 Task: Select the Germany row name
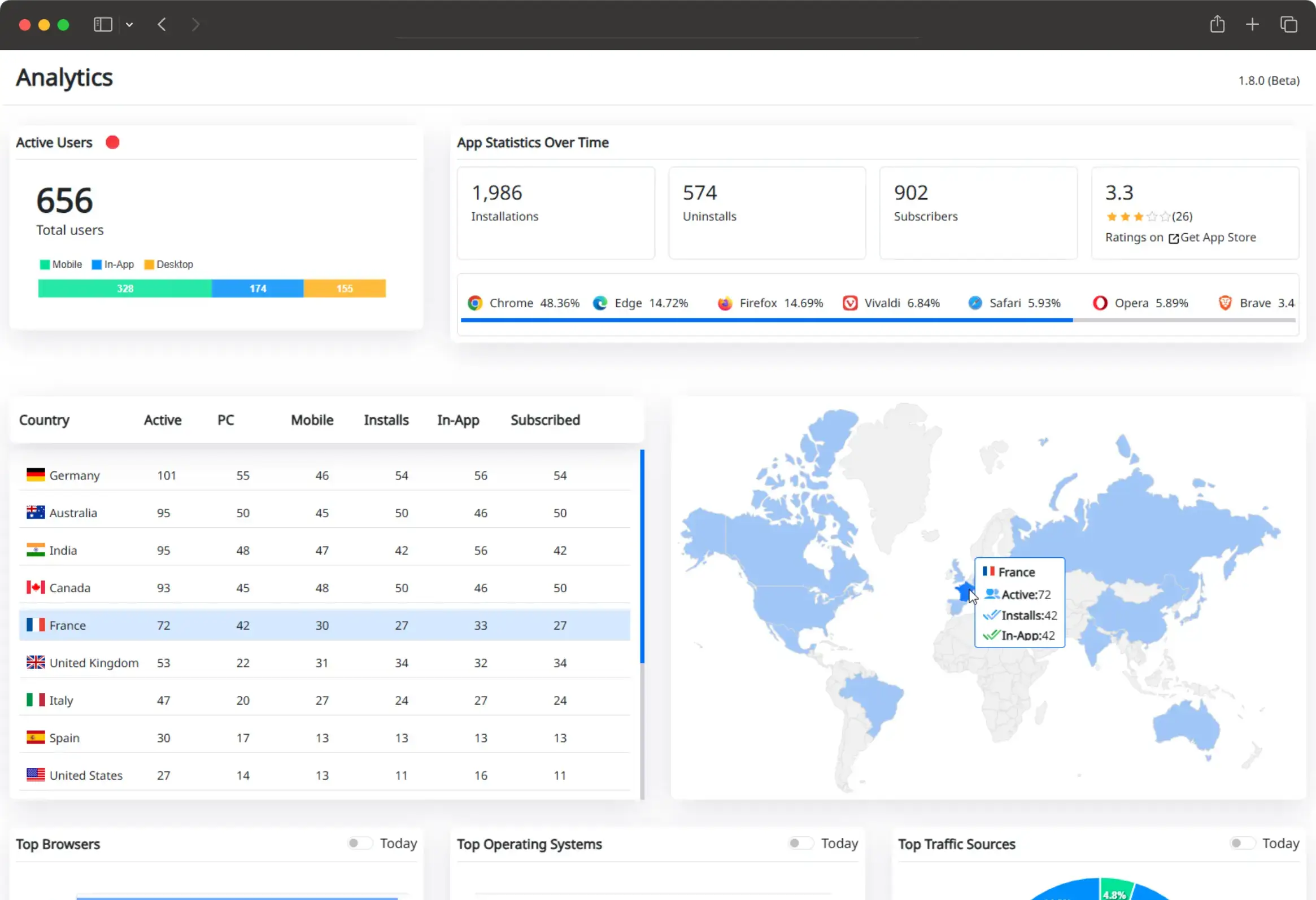74,475
